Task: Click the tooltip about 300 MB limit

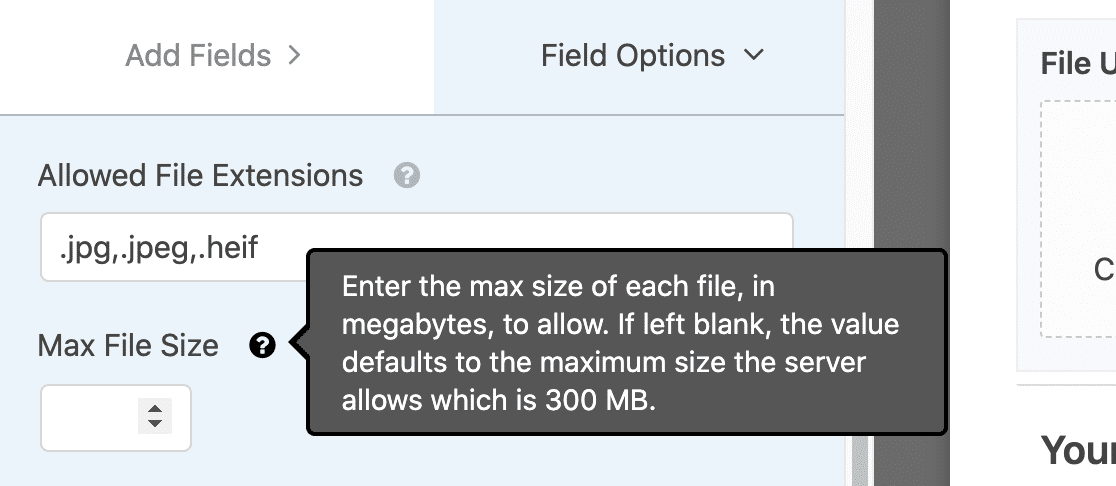Action: point(626,342)
